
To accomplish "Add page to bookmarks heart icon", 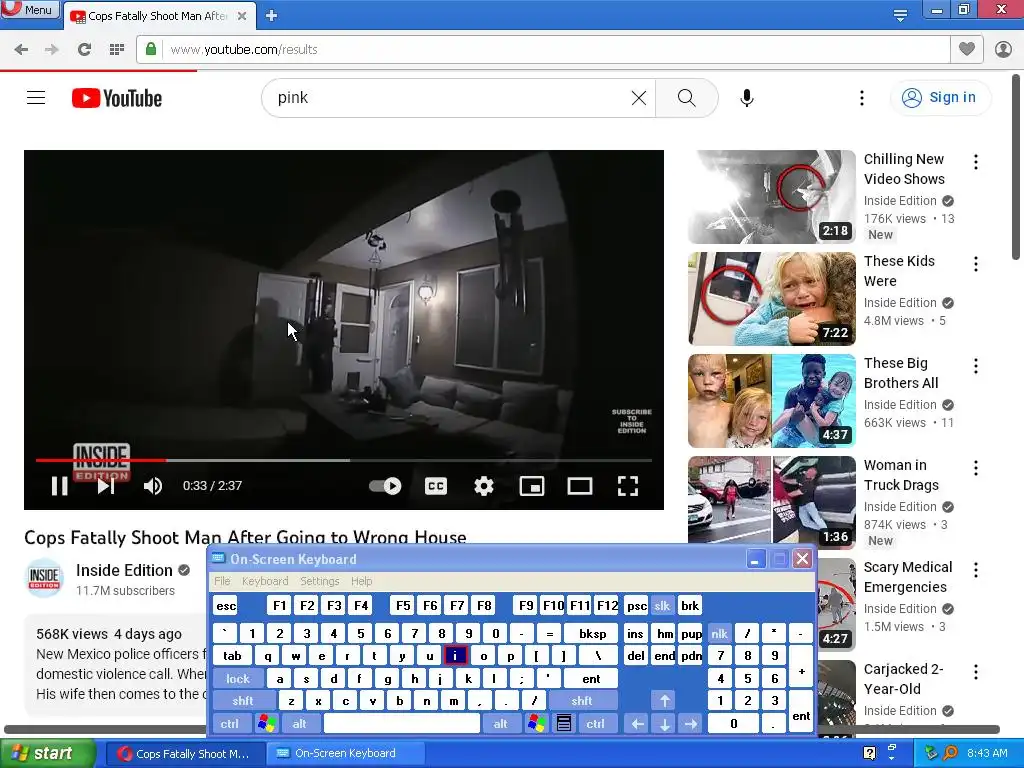I will tap(967, 49).
